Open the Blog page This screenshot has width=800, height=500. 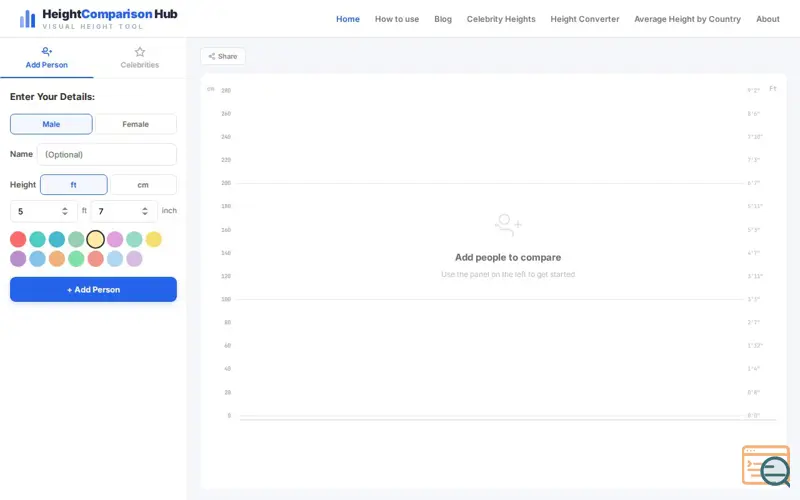coord(443,19)
